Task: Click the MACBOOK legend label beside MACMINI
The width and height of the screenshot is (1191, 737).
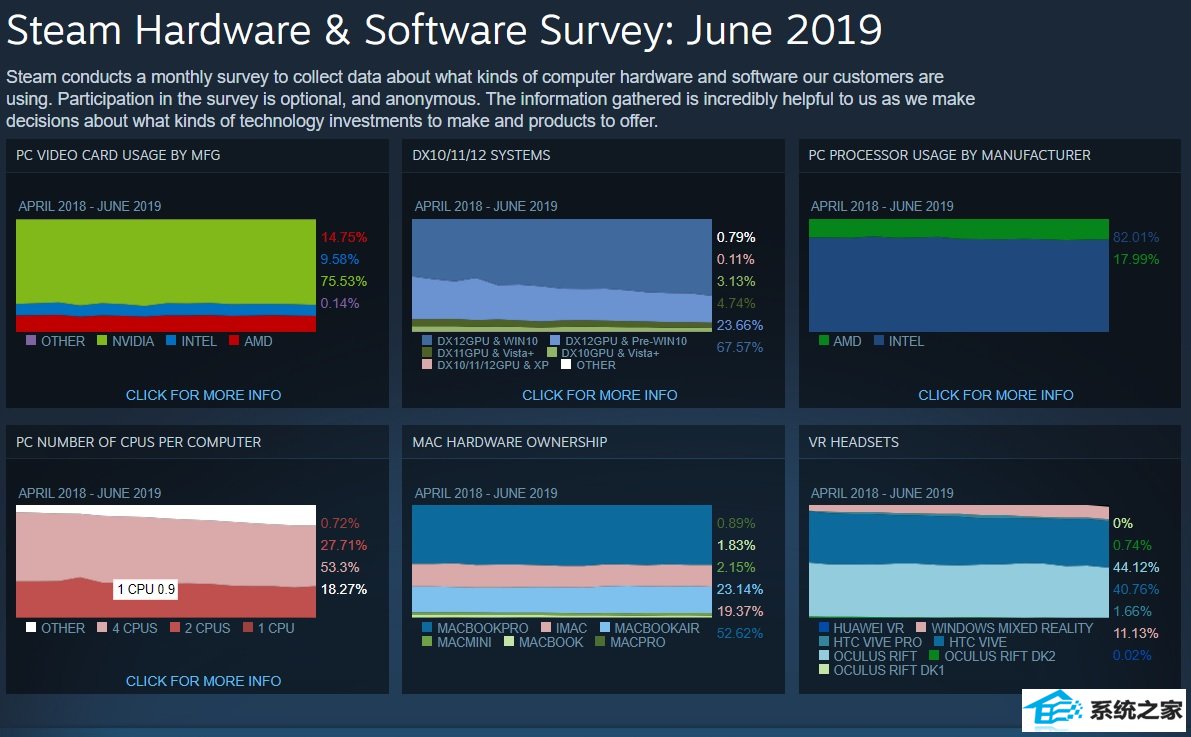Action: tap(551, 642)
